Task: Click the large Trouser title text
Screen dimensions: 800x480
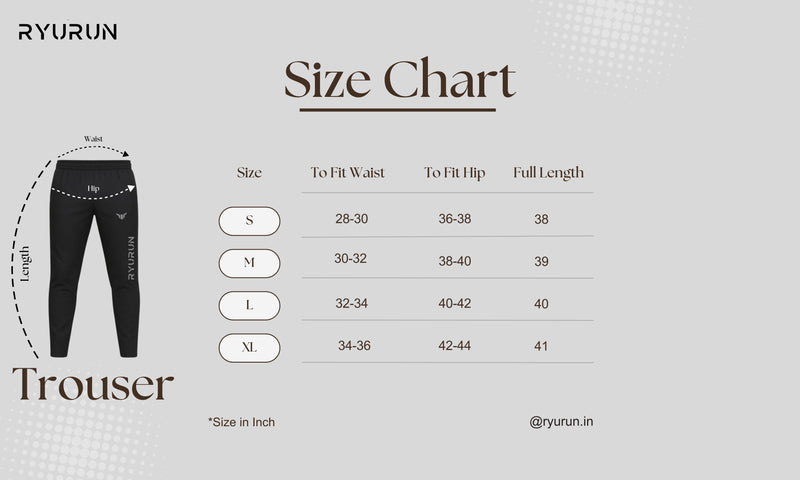Action: pos(93,385)
